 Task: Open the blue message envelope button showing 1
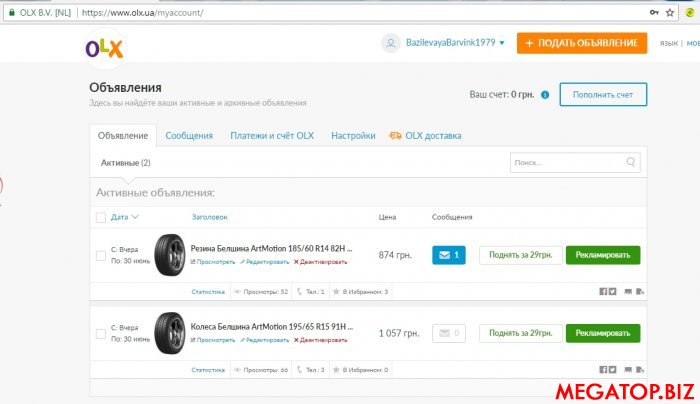[449, 255]
